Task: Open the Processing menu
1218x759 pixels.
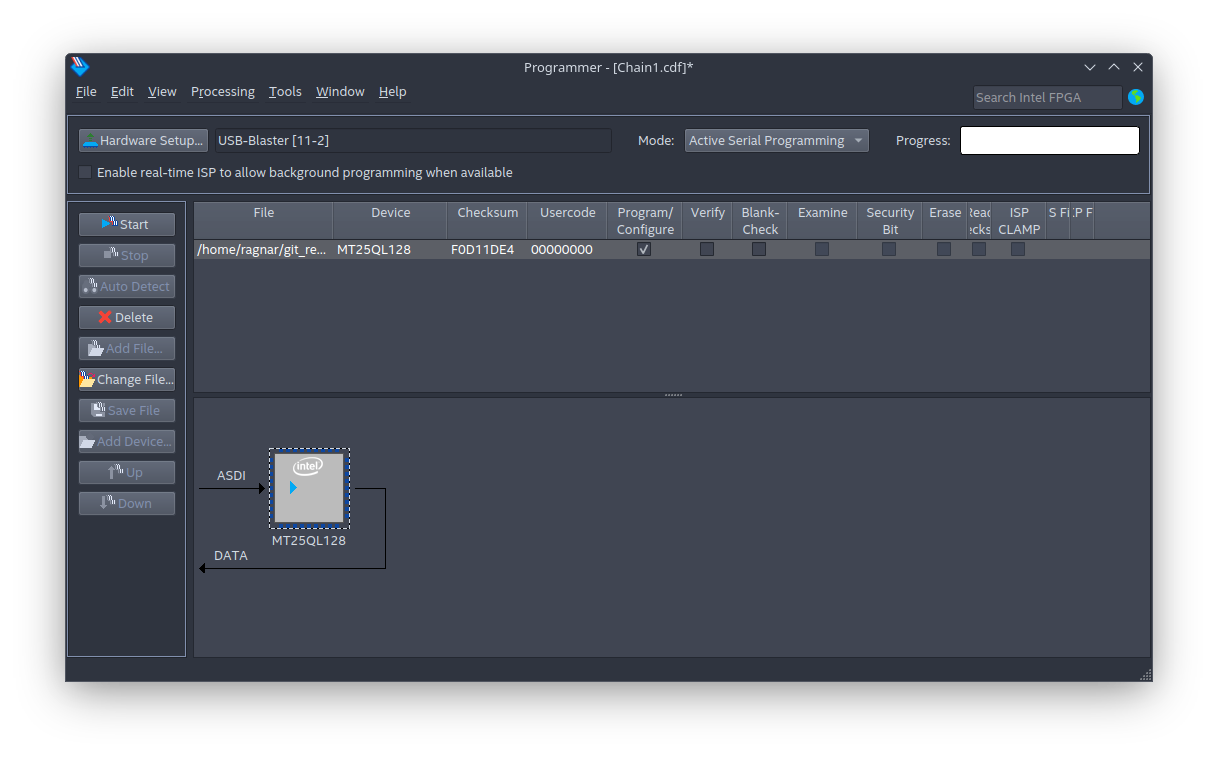Action: click(x=222, y=91)
